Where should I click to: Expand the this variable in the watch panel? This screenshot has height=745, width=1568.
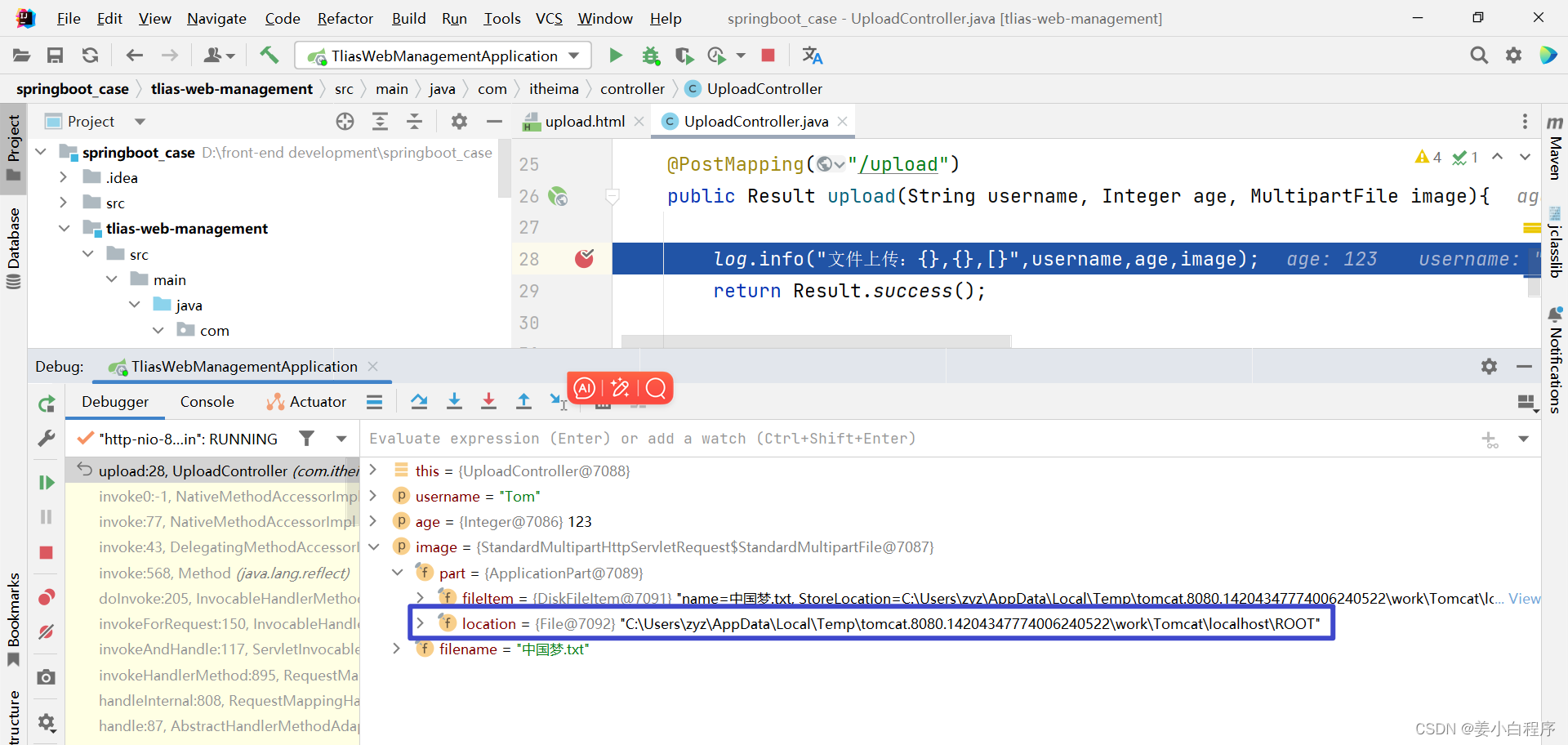(372, 471)
